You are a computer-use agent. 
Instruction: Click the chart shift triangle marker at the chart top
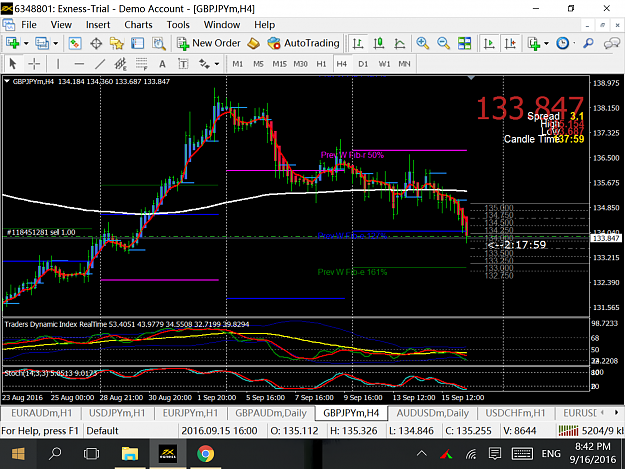click(471, 78)
